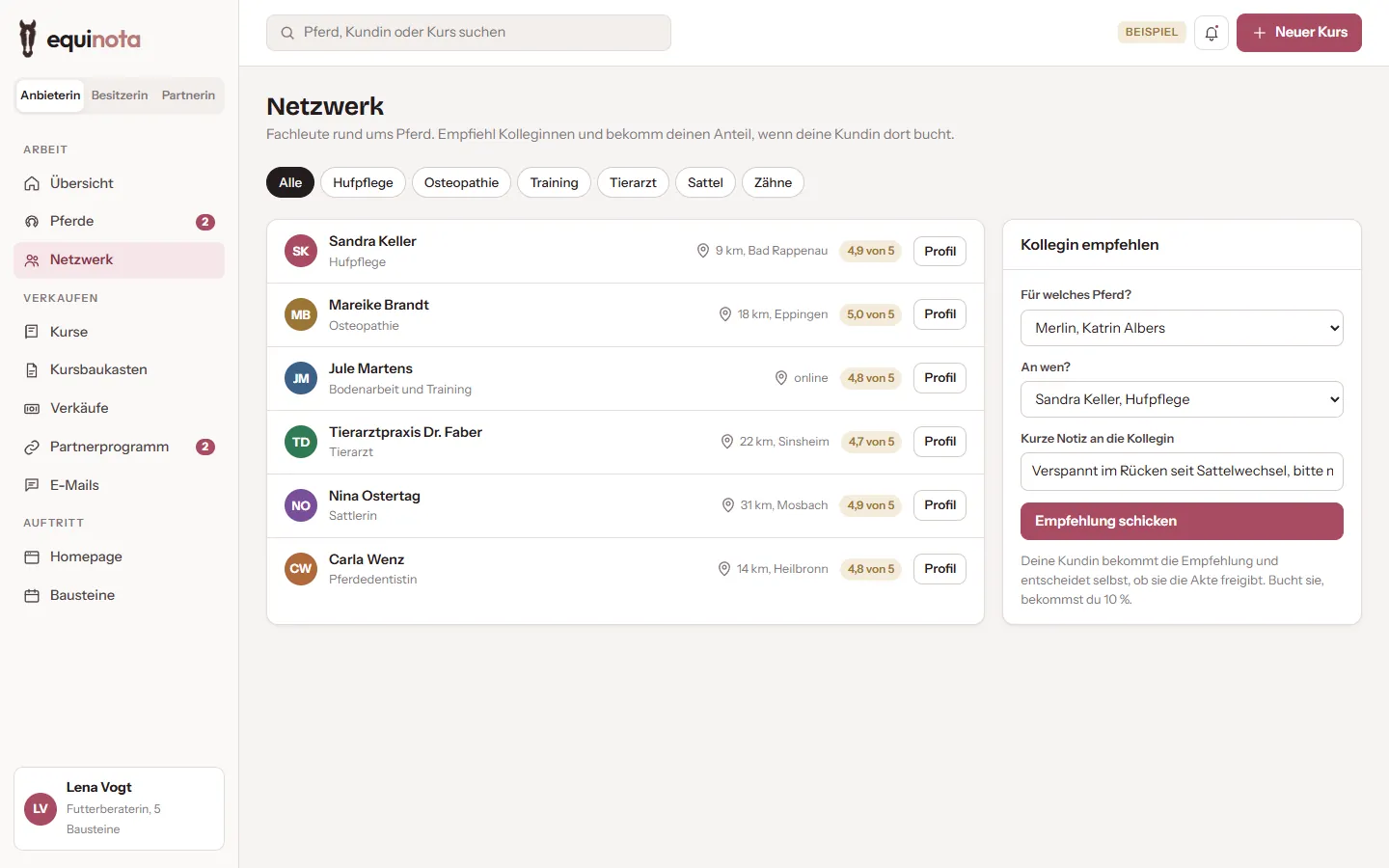This screenshot has width=1389, height=868.
Task: Click the Partnerprogramm link icon
Action: (x=32, y=448)
